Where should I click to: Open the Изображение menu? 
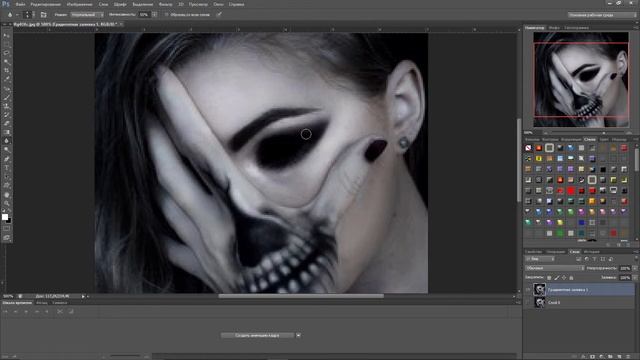pos(79,4)
